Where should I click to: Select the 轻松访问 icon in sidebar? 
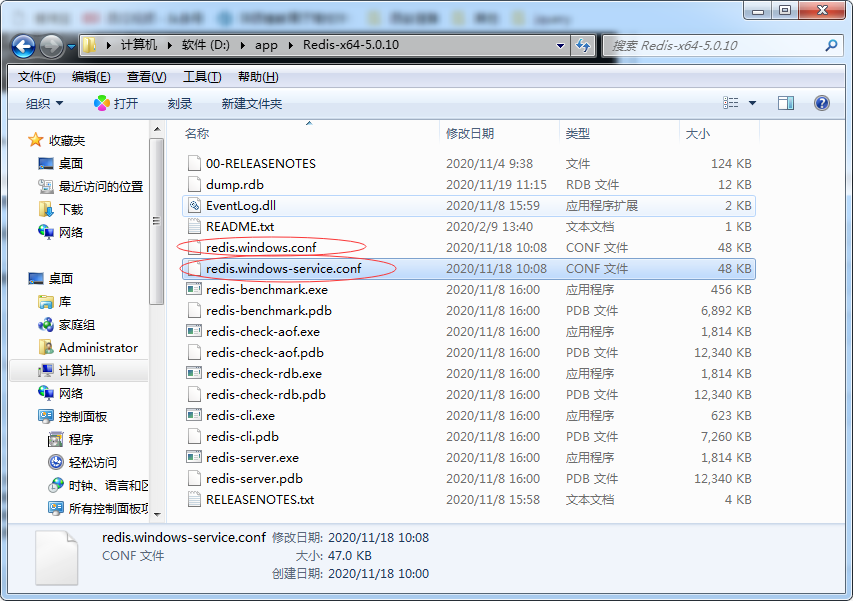(x=55, y=462)
